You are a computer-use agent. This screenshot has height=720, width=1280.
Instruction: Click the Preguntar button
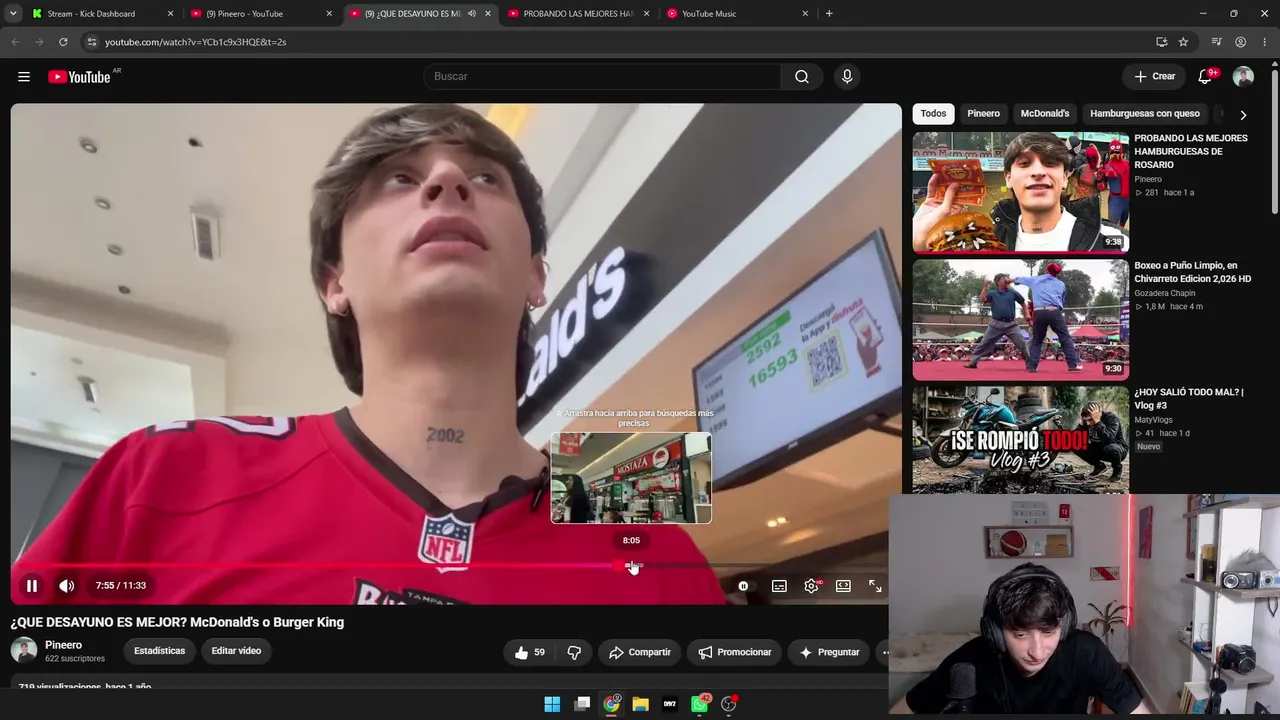click(x=829, y=652)
